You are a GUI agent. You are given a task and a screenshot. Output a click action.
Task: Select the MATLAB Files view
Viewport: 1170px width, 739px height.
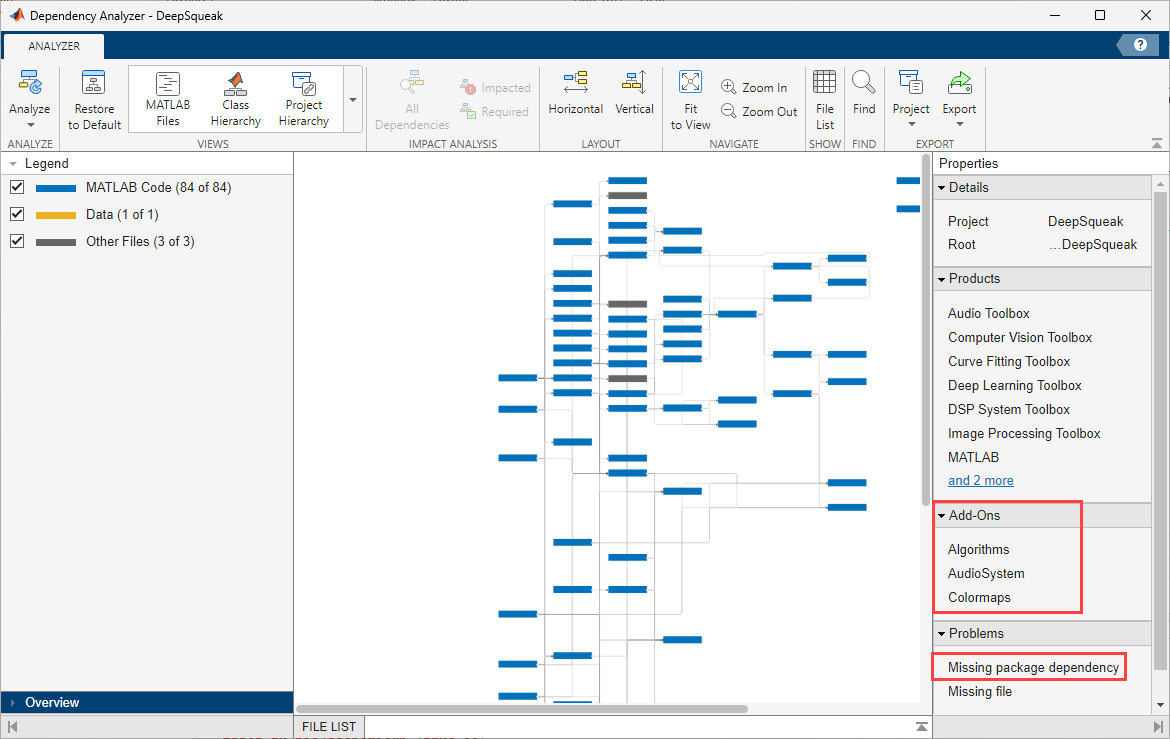[166, 96]
